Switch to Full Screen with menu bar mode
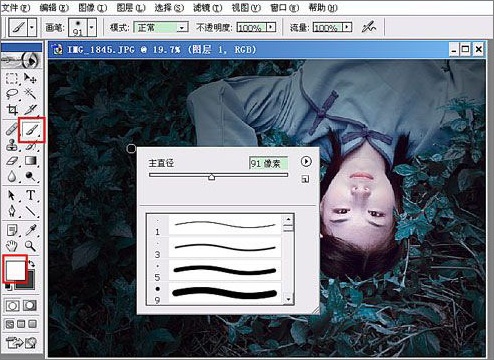 point(21,324)
